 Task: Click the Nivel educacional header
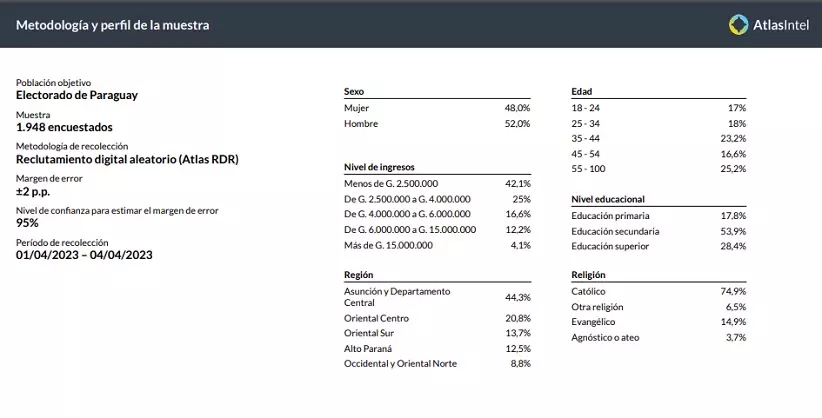607,199
